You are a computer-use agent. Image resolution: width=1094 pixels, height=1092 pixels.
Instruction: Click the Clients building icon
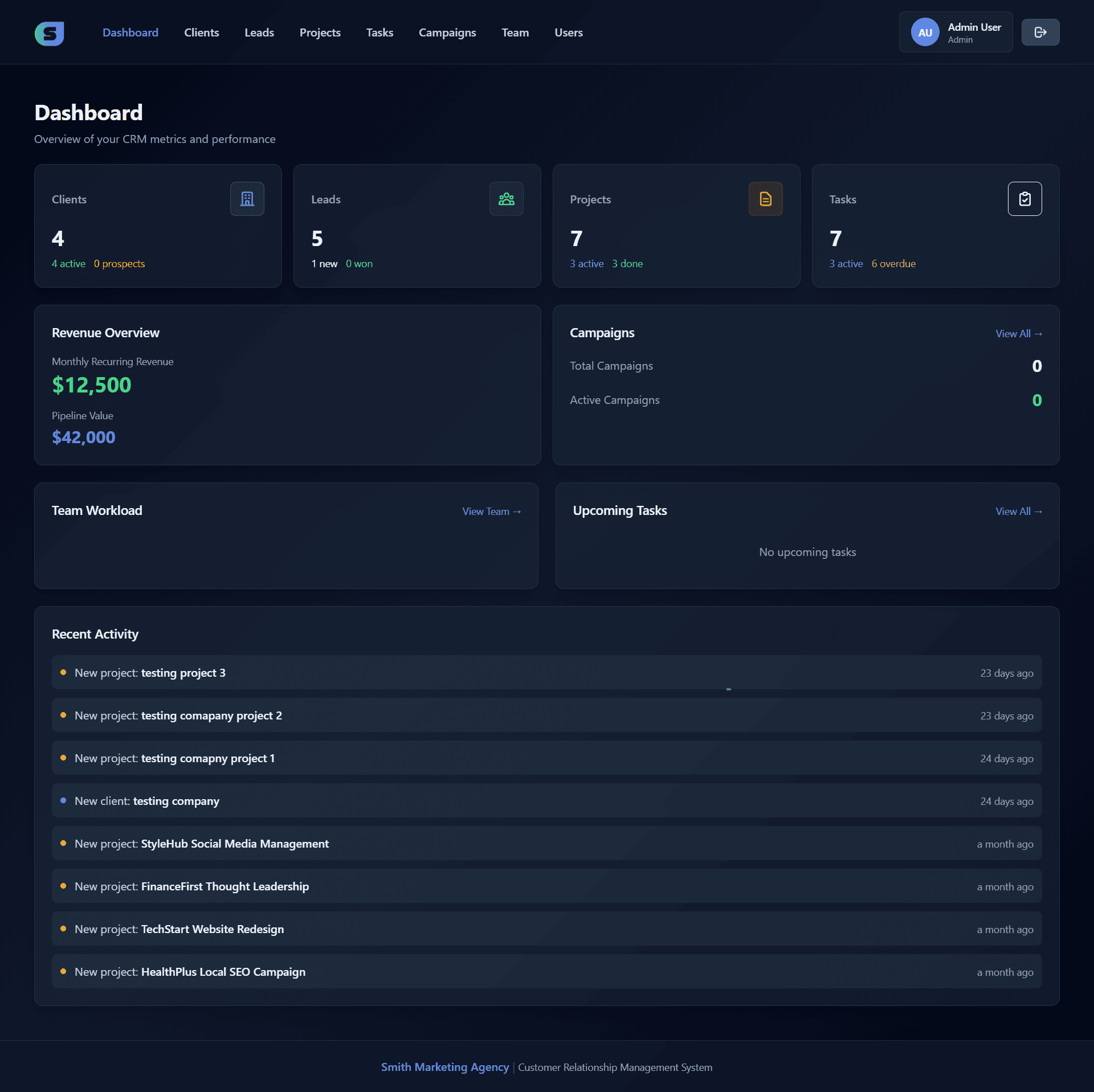point(247,199)
